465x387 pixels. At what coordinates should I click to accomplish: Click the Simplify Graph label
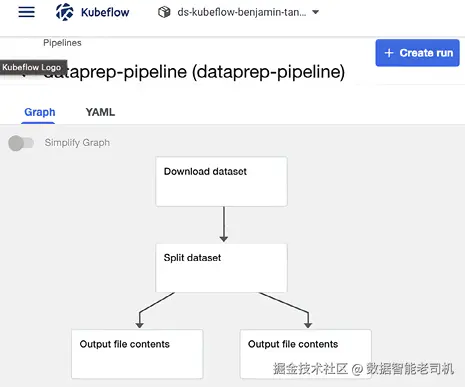pos(77,143)
